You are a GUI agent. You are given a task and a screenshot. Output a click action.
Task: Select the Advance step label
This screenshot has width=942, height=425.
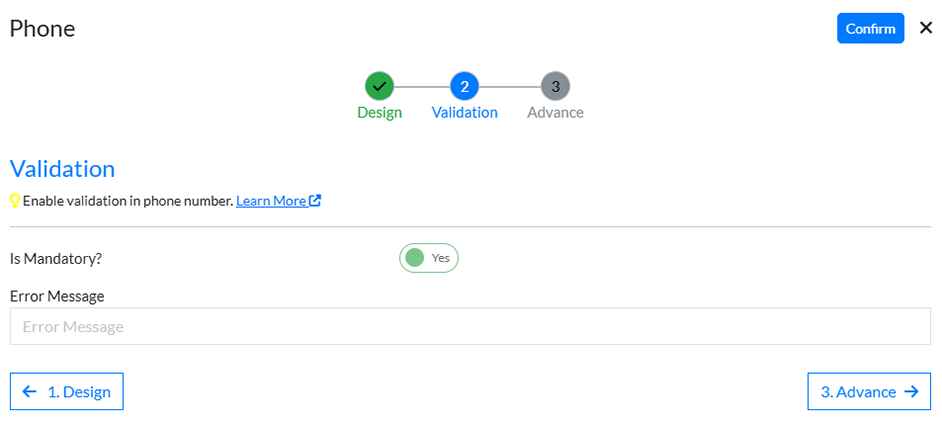point(555,112)
